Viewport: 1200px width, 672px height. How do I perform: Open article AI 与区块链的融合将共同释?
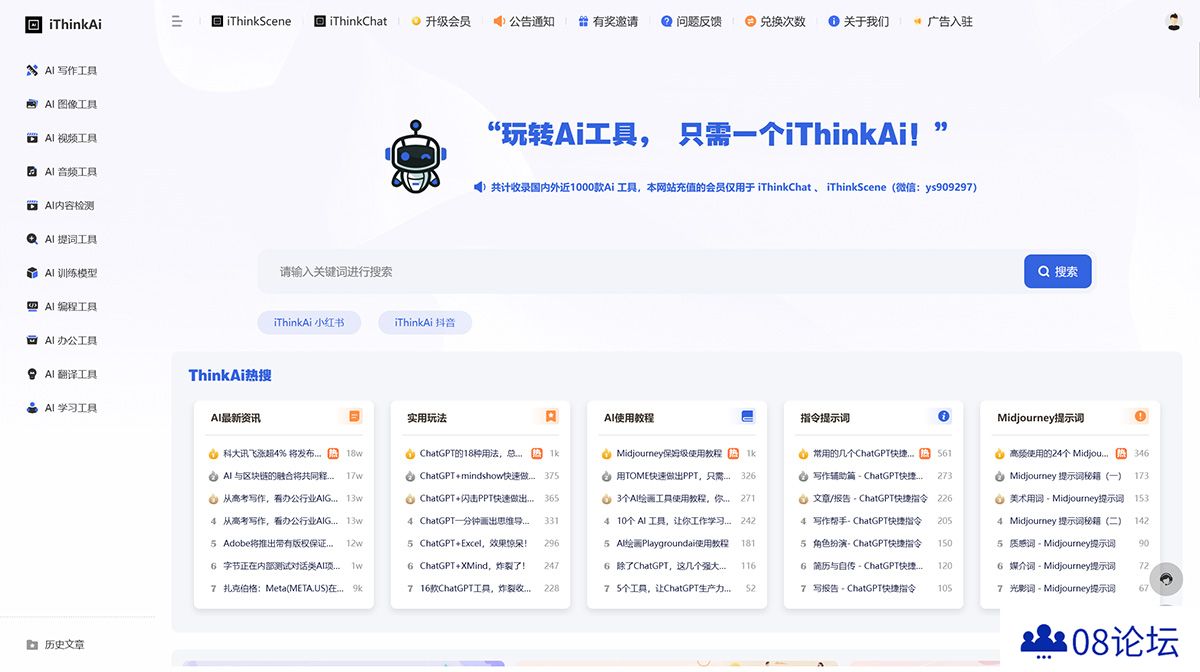[x=281, y=476]
